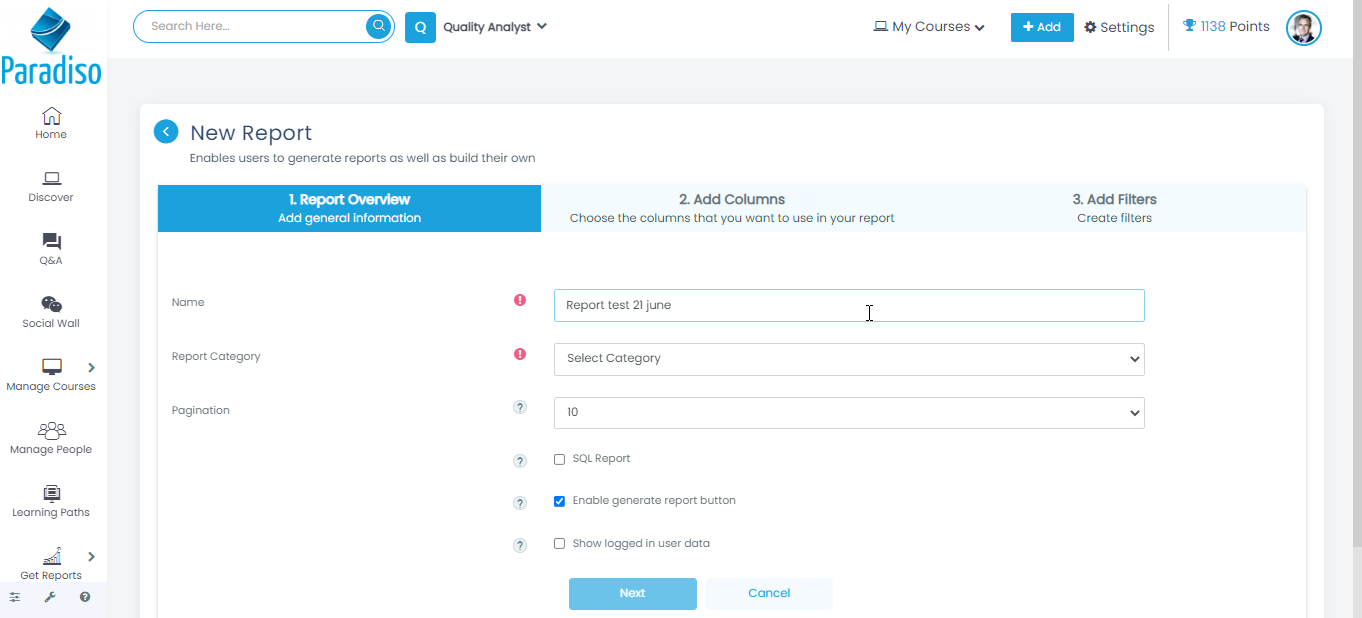
Task: Click the Cancel button
Action: pyautogui.click(x=769, y=594)
